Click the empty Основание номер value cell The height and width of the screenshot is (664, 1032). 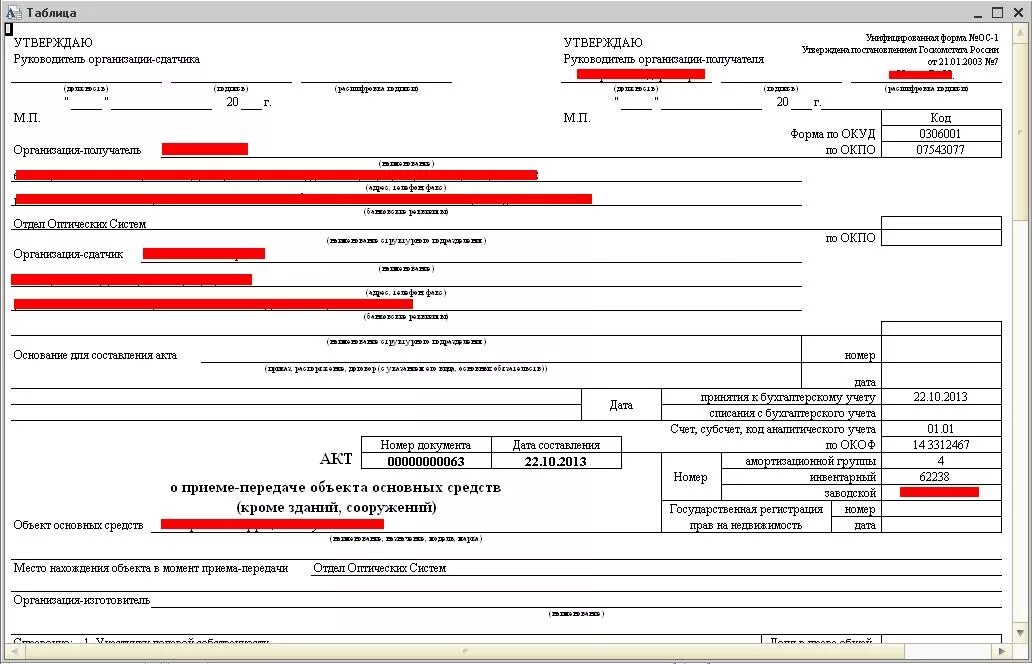coord(941,349)
